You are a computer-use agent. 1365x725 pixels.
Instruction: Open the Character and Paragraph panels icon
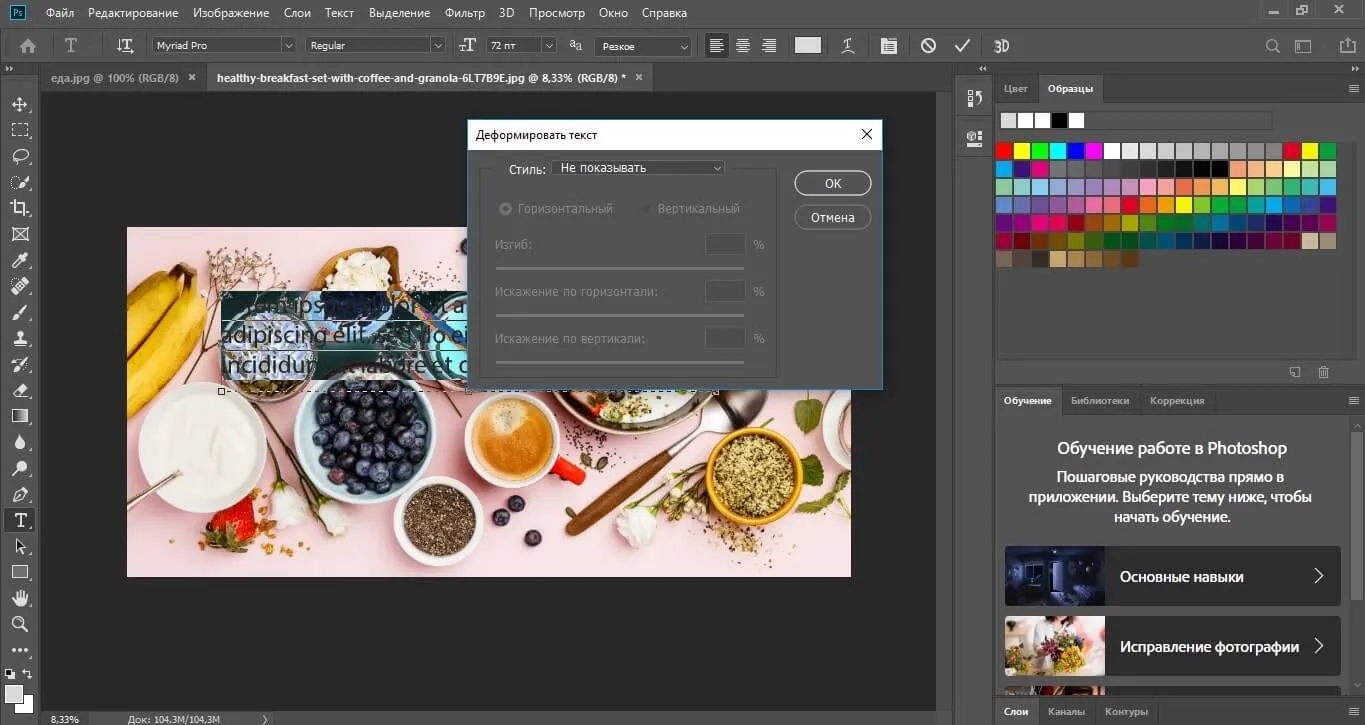pos(889,46)
